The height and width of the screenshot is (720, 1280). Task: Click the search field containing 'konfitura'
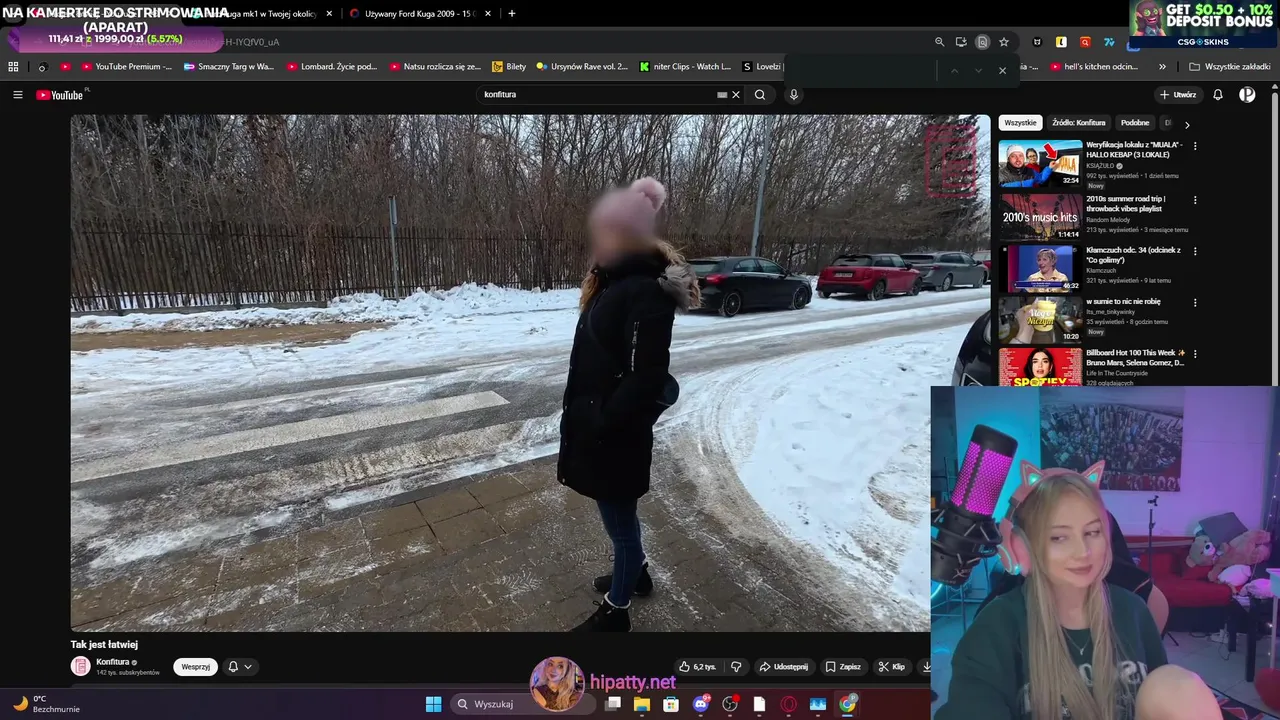pos(598,95)
